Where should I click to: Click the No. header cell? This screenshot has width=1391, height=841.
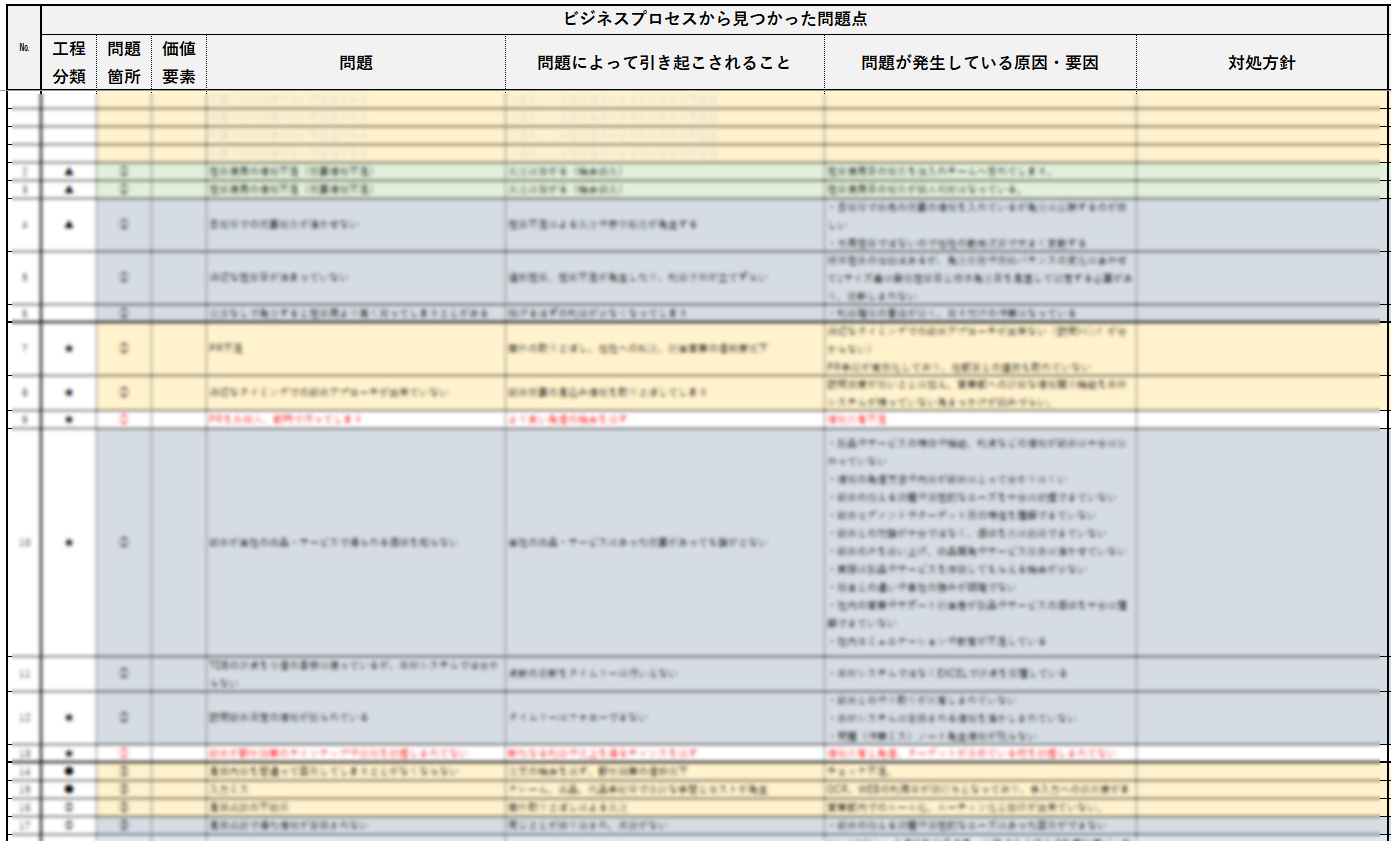coord(24,48)
